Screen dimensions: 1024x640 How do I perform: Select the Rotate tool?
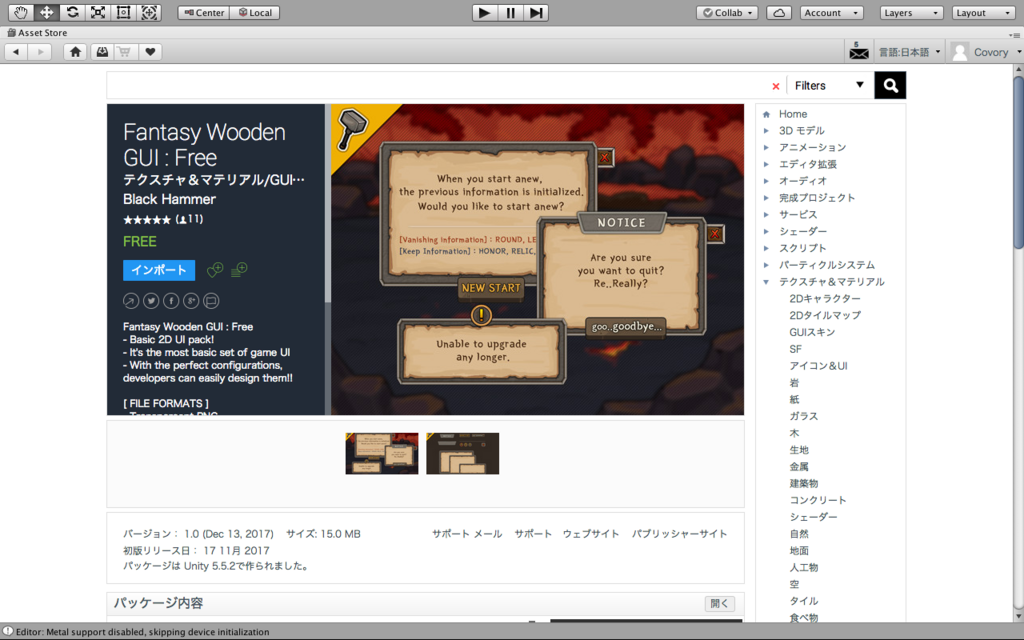pos(72,12)
